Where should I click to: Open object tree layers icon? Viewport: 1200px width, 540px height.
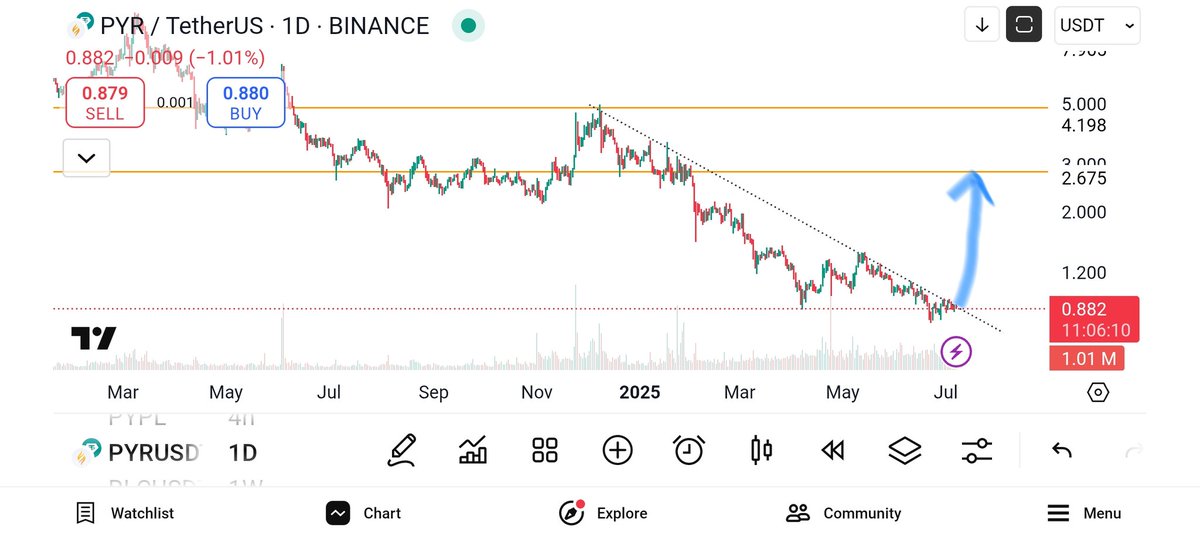(905, 451)
